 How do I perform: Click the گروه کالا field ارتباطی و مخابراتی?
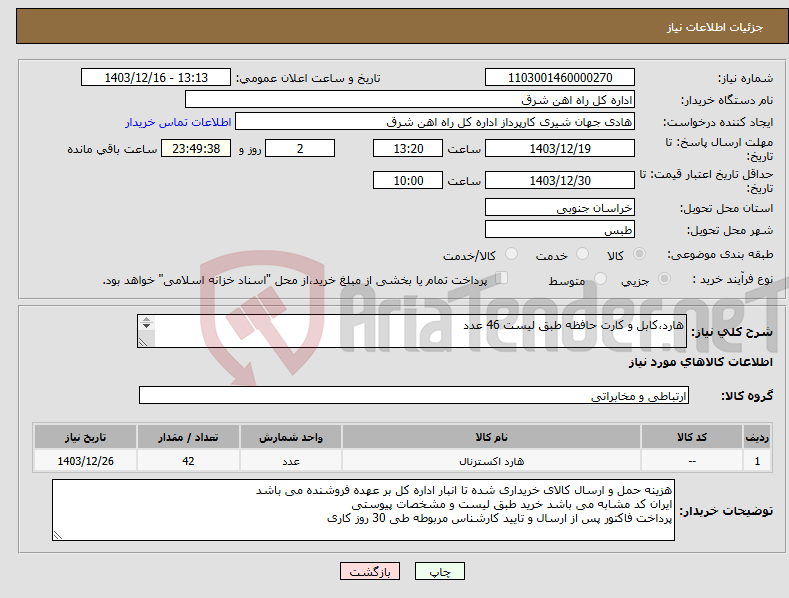[x=414, y=396]
